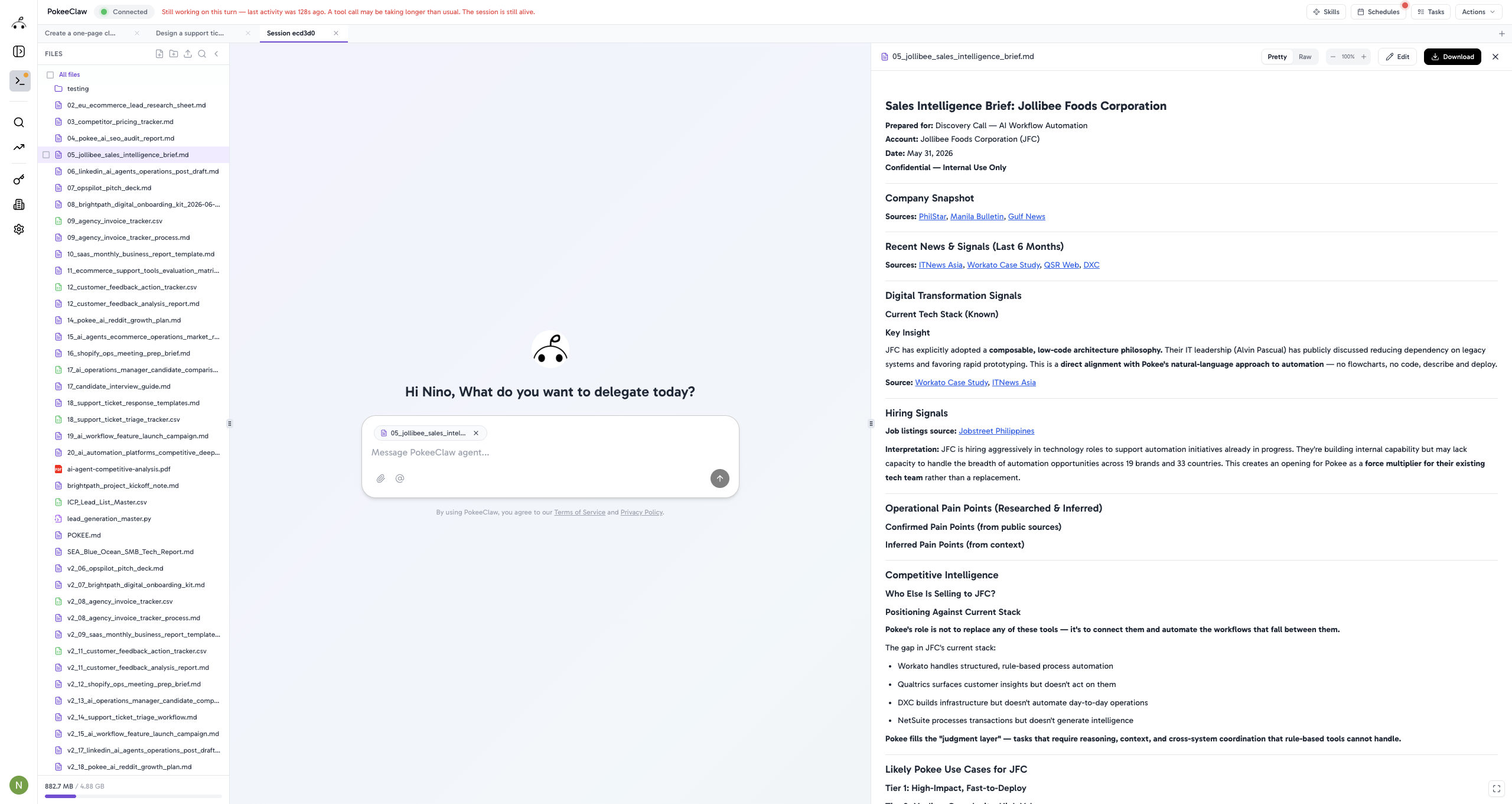Upload a file to Files panel
The height and width of the screenshot is (804, 1512).
(x=188, y=54)
